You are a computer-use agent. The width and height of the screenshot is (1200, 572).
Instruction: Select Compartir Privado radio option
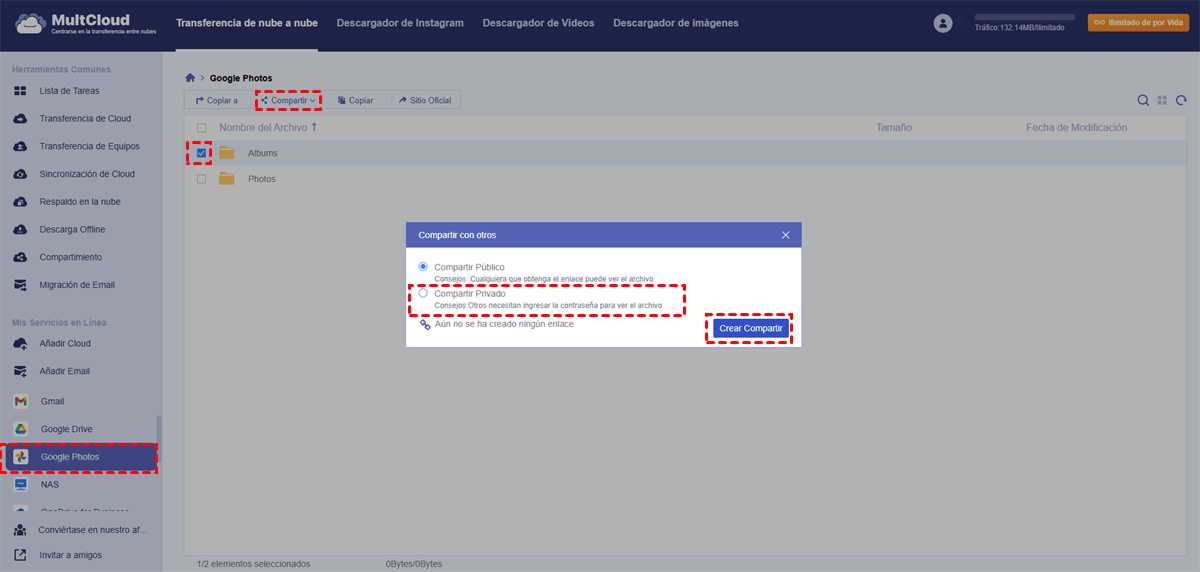[x=423, y=294]
